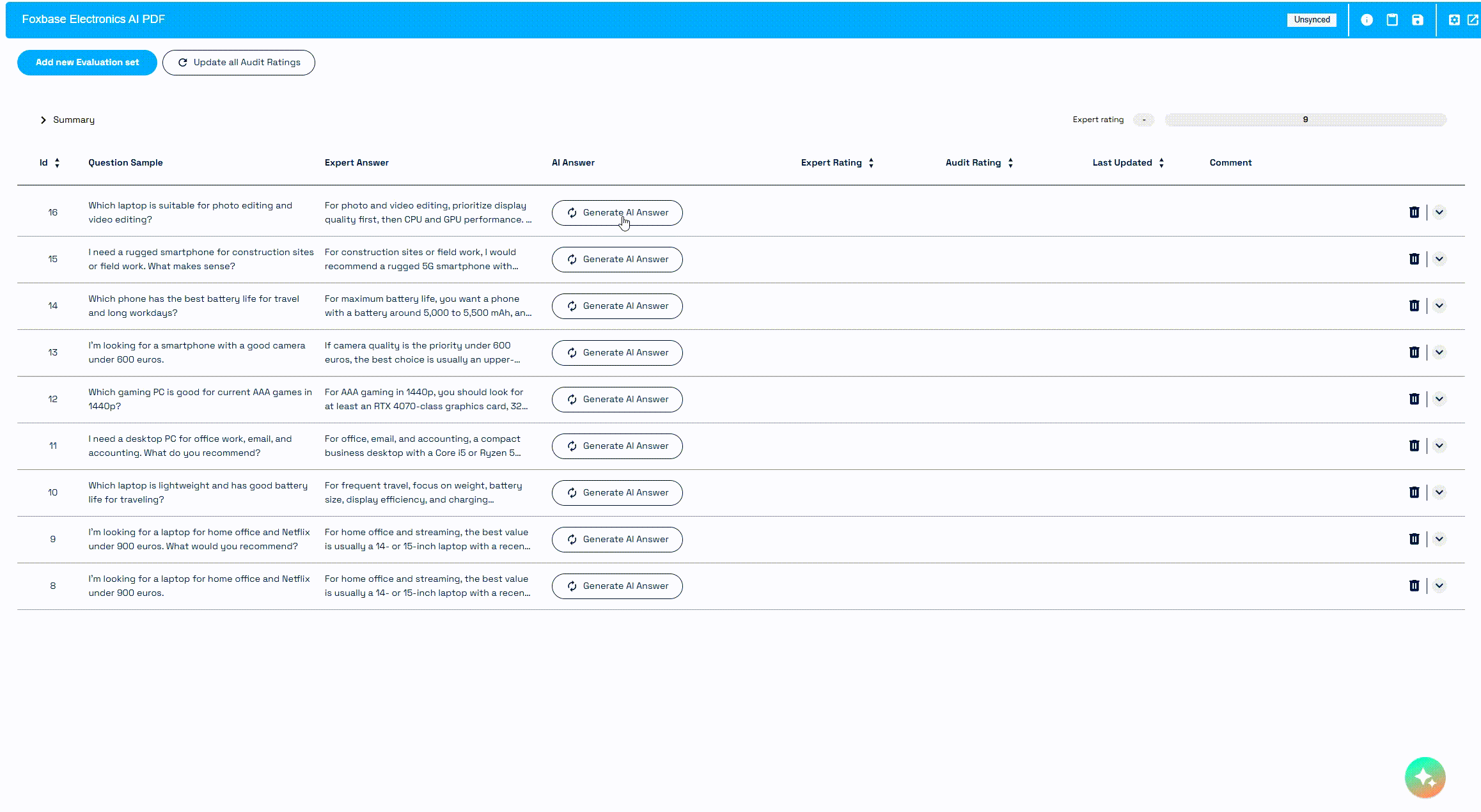Screen dimensions: 1481x812
Task: Click the expert answer about 5,000 to 5,500 mAh battery
Action: point(428,306)
